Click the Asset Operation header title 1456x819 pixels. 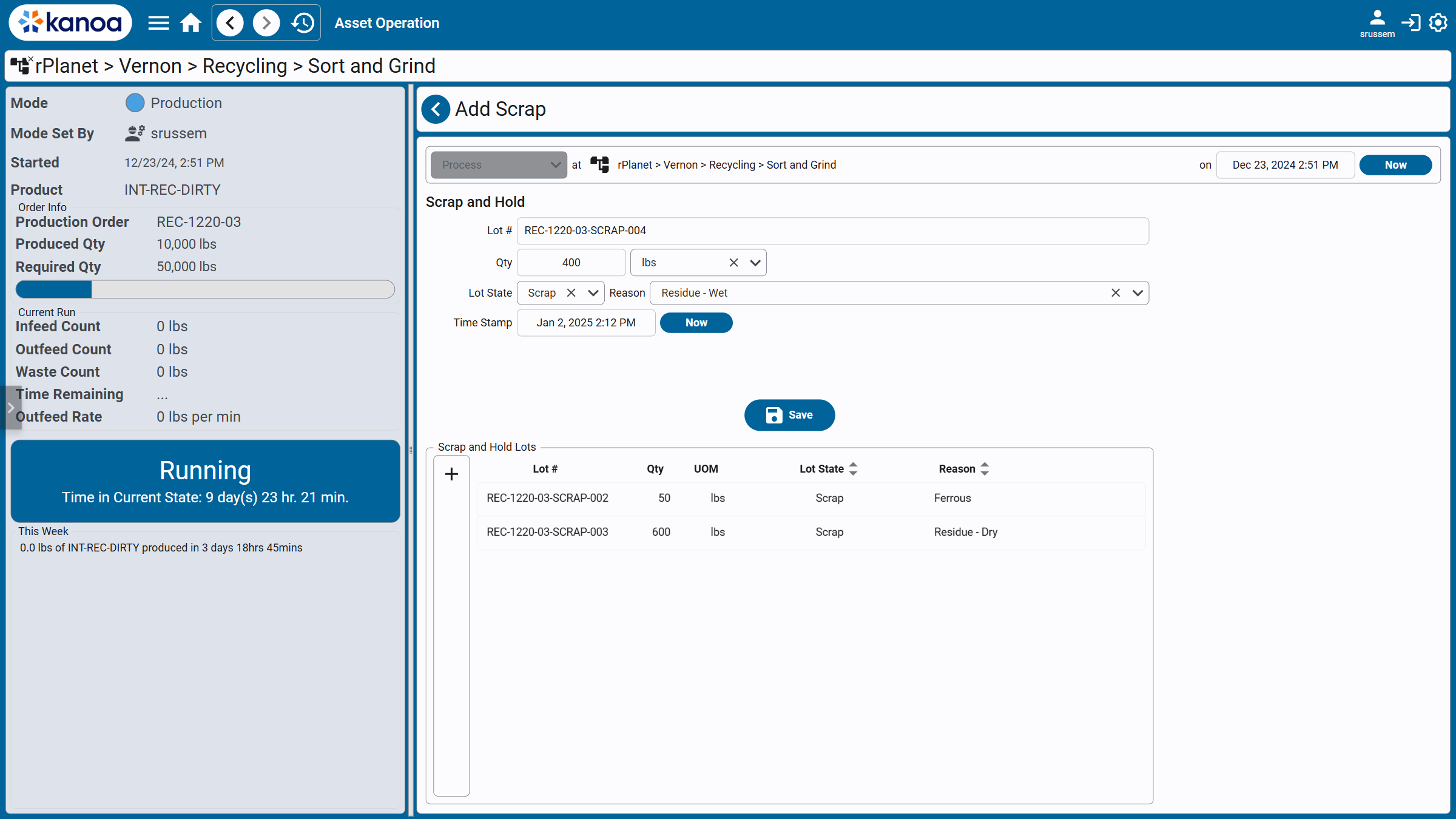[386, 23]
